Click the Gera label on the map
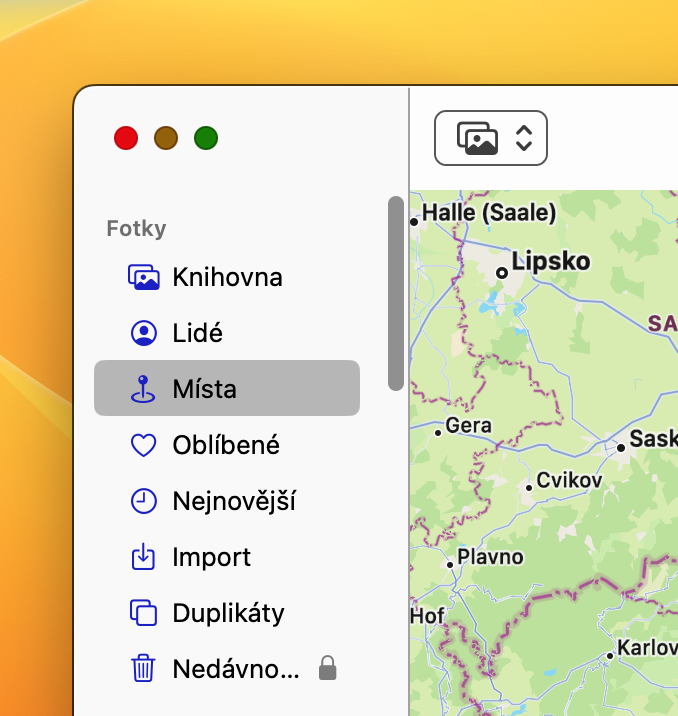The height and width of the screenshot is (716, 678). coord(468,425)
